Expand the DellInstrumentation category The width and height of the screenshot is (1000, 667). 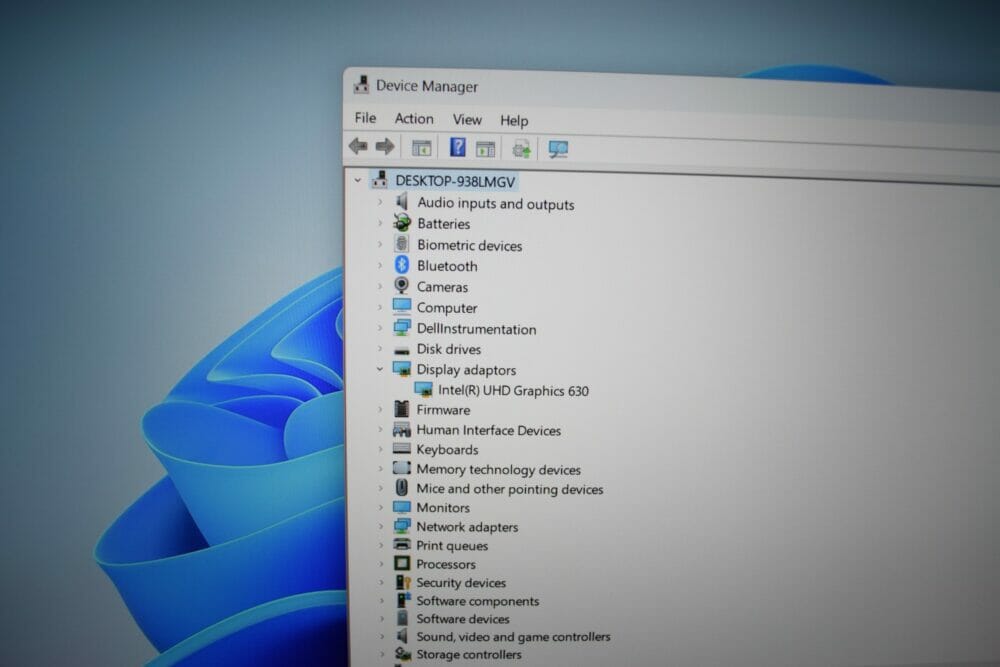(x=380, y=328)
